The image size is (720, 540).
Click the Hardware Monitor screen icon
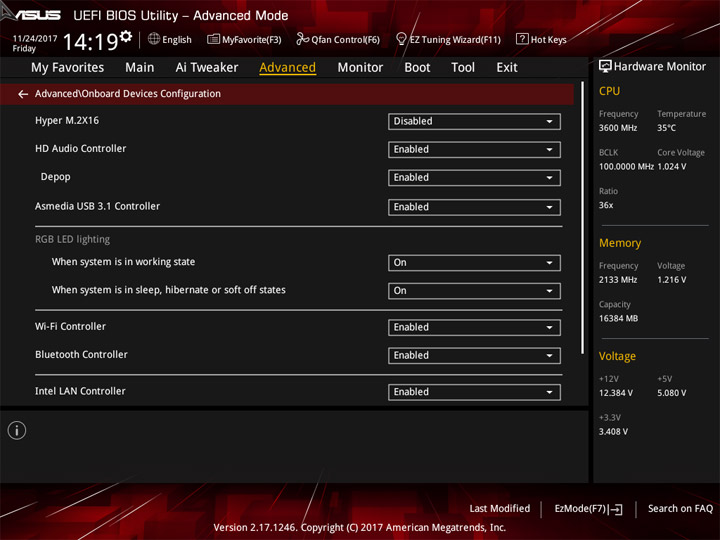(x=605, y=67)
